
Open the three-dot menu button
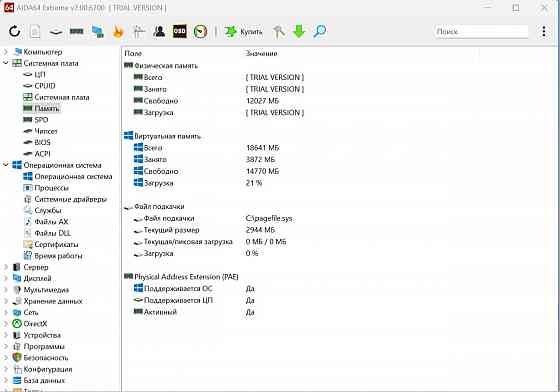pyautogui.click(x=544, y=31)
